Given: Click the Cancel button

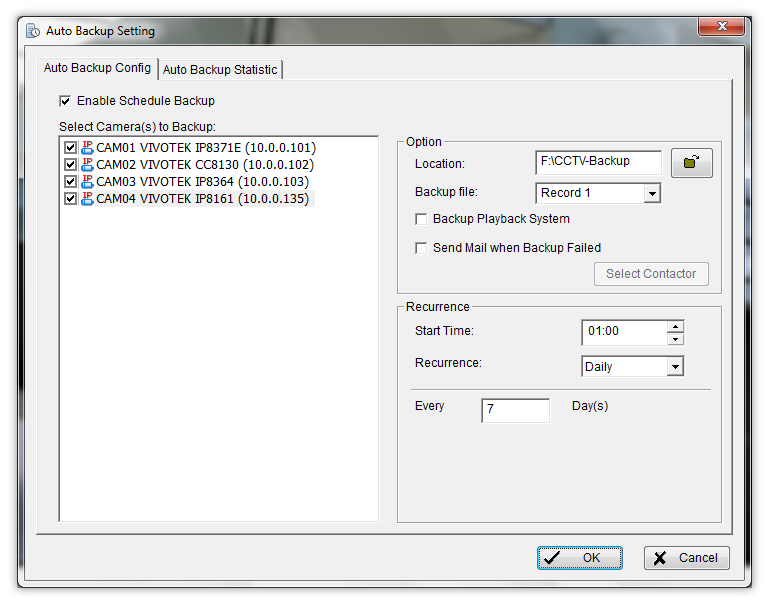Looking at the screenshot, I should pyautogui.click(x=686, y=558).
